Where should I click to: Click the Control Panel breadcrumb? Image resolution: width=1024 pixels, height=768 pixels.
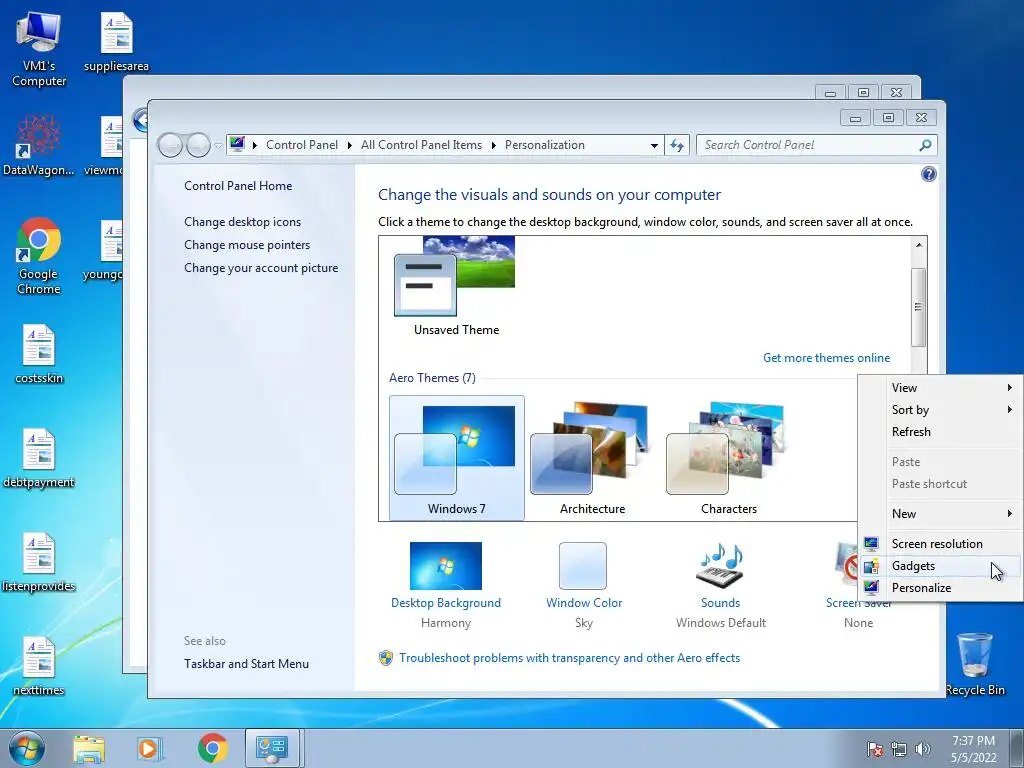[x=302, y=145]
